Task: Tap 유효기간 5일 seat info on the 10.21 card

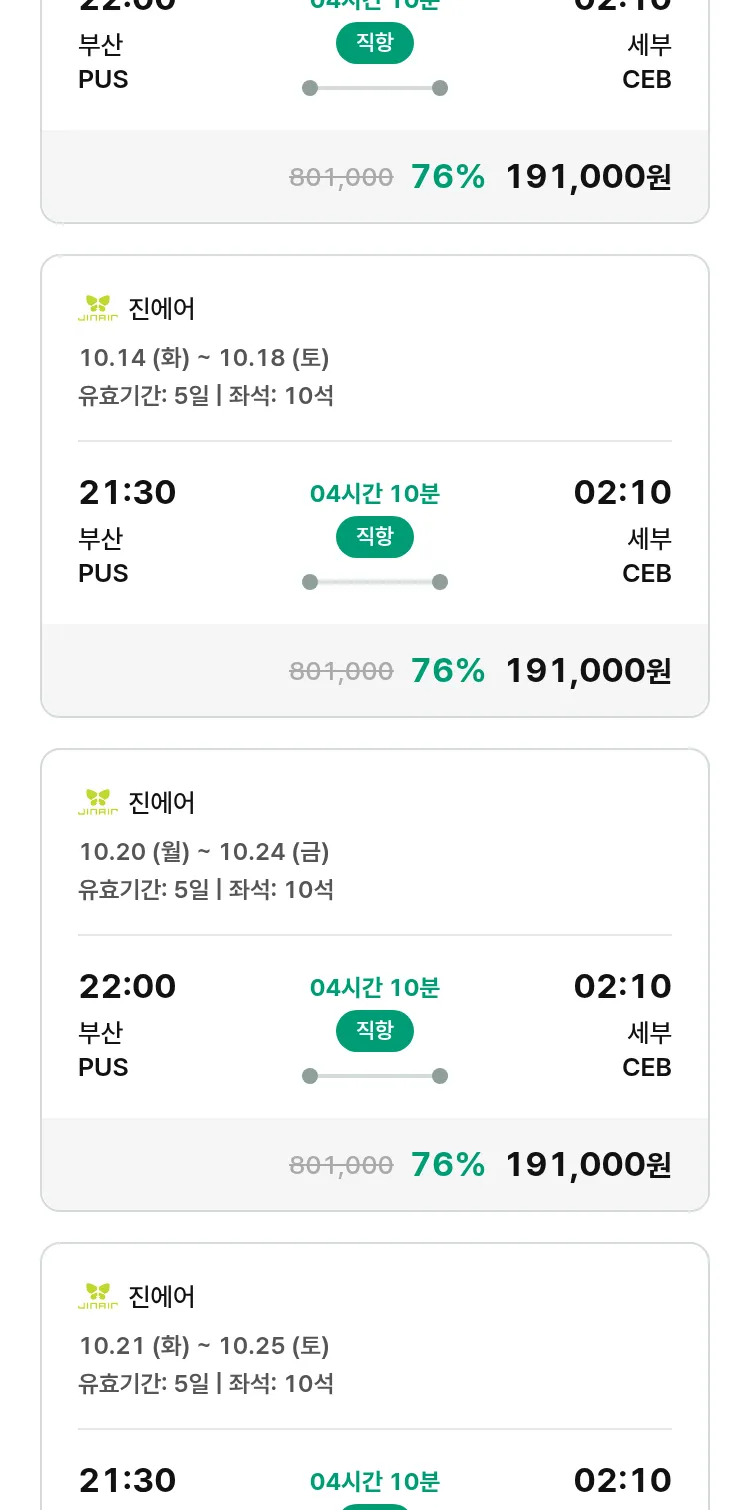Action: coord(206,1384)
